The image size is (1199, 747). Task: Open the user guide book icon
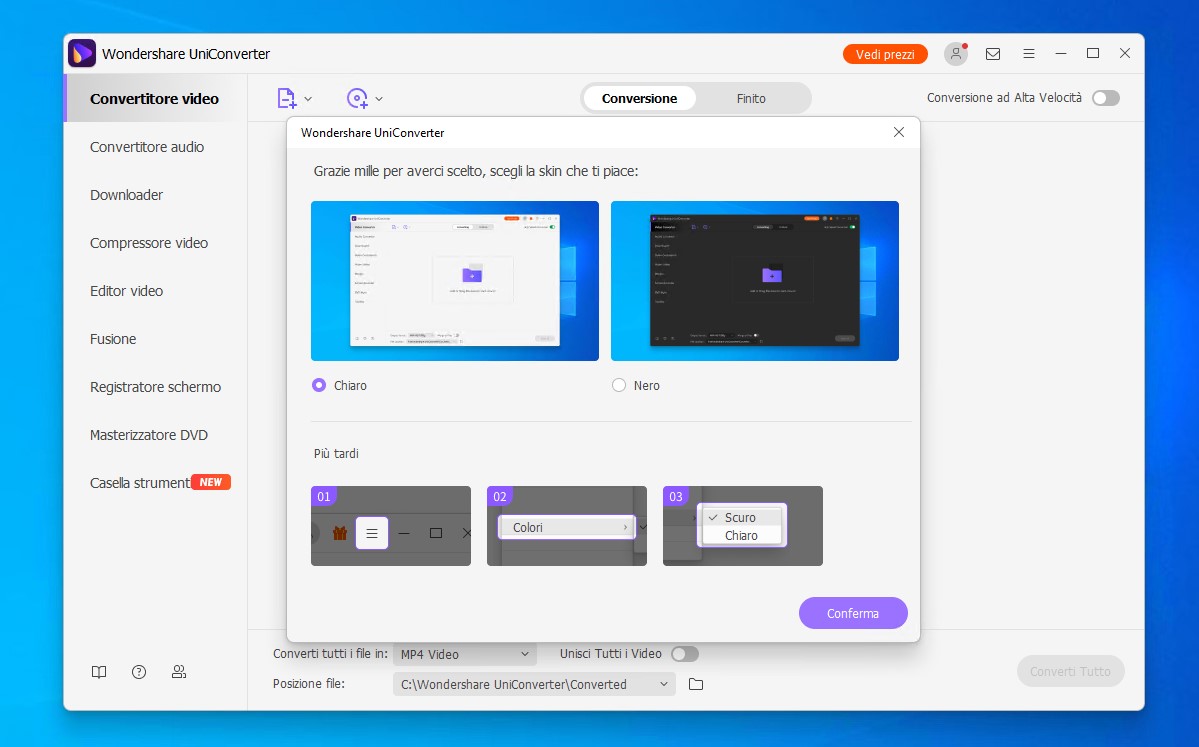99,672
